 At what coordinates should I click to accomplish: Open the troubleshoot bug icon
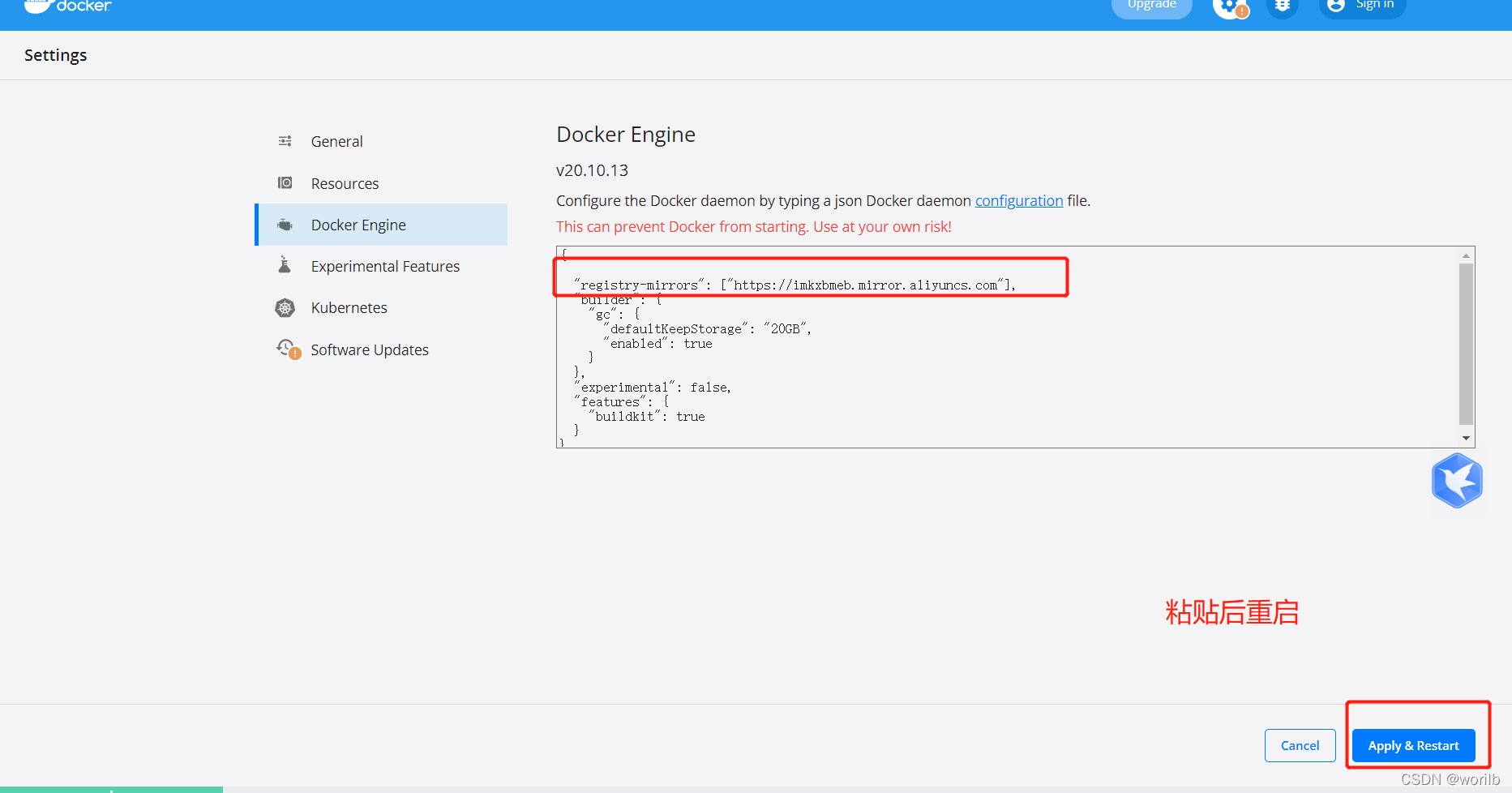pos(1283,6)
